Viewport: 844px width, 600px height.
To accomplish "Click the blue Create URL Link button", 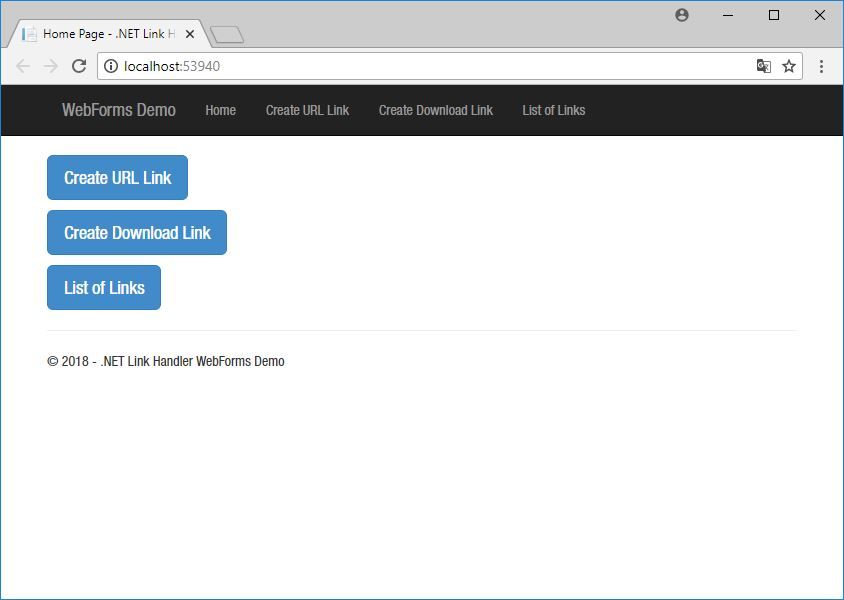I will click(x=117, y=178).
